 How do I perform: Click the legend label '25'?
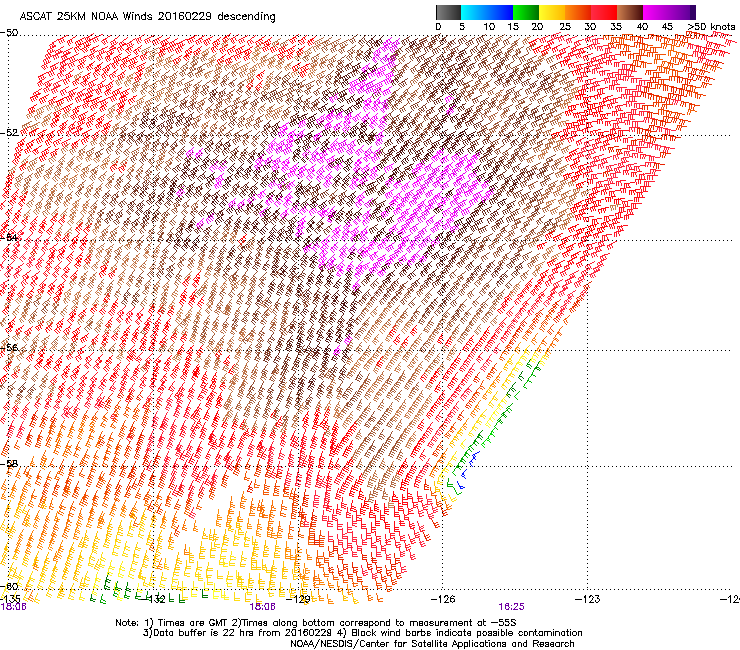point(565,27)
